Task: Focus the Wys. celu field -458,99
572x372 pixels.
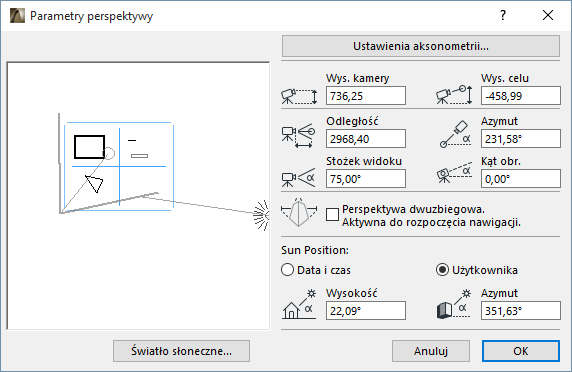Action: [x=521, y=96]
